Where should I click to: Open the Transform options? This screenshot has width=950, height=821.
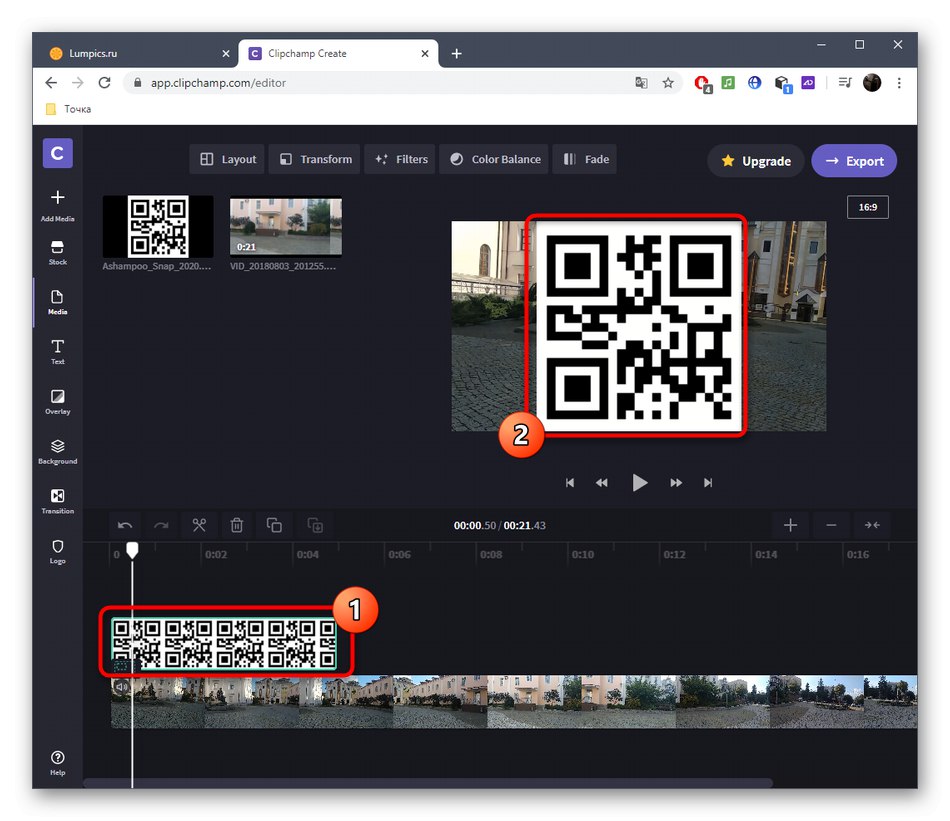point(314,159)
